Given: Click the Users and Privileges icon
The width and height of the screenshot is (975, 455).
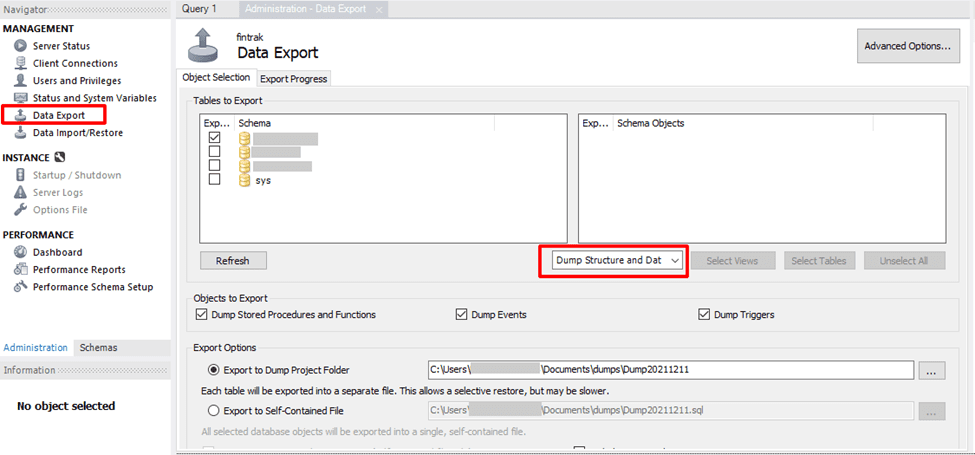Looking at the screenshot, I should [20, 80].
